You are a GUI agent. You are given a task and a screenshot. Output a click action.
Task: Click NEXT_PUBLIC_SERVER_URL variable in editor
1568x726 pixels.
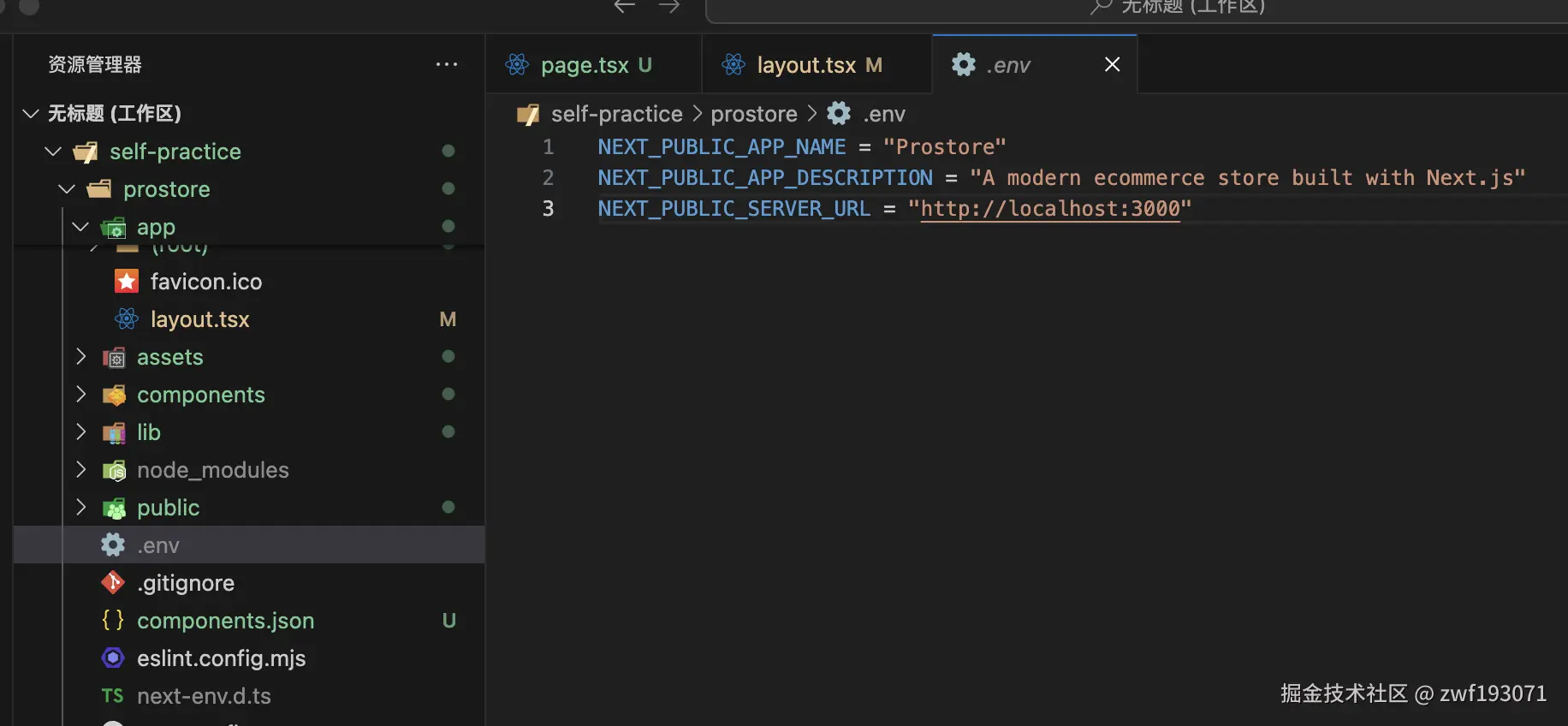pyautogui.click(x=734, y=209)
